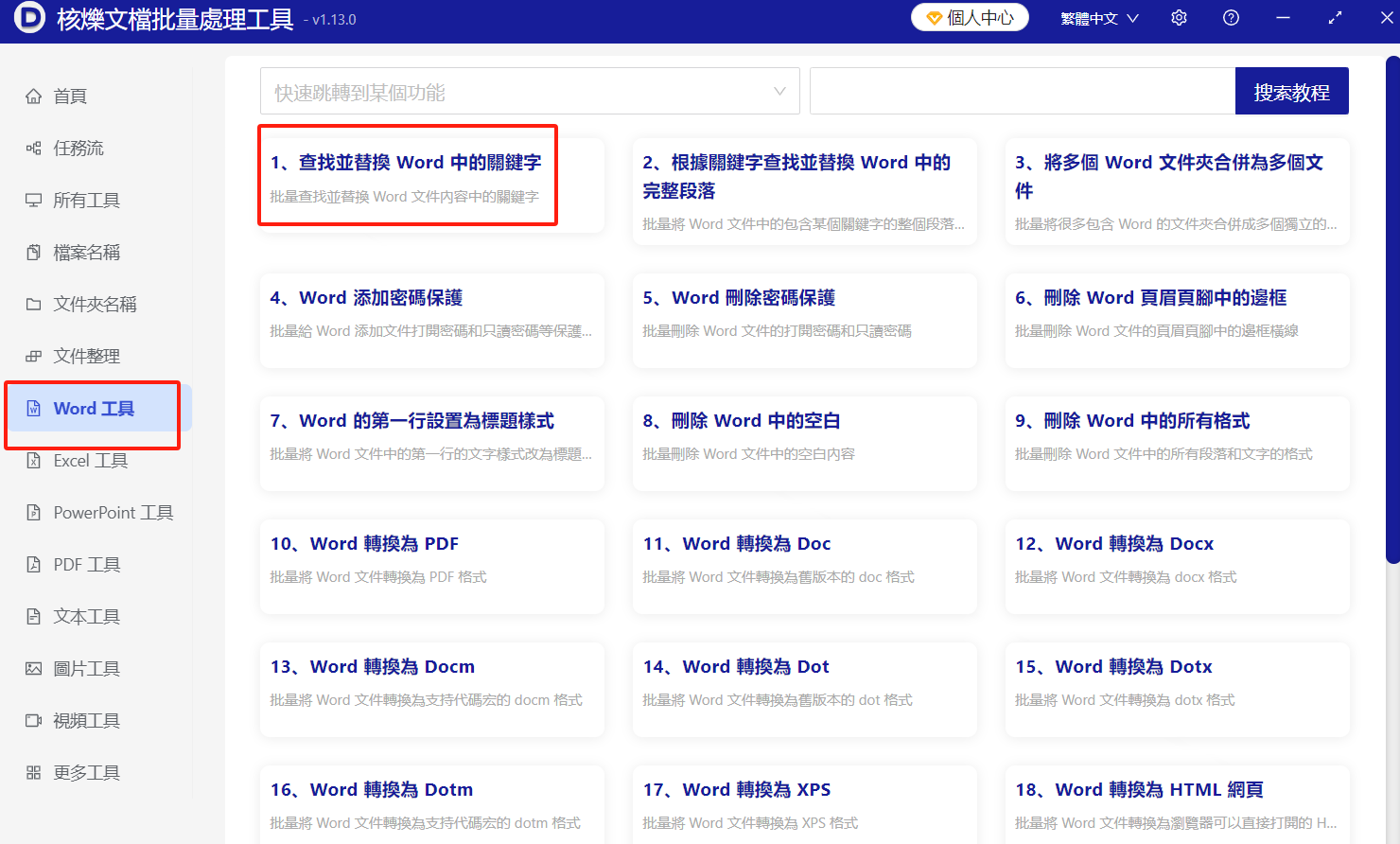
Task: Click the 搜索教程 search button
Action: [x=1292, y=90]
